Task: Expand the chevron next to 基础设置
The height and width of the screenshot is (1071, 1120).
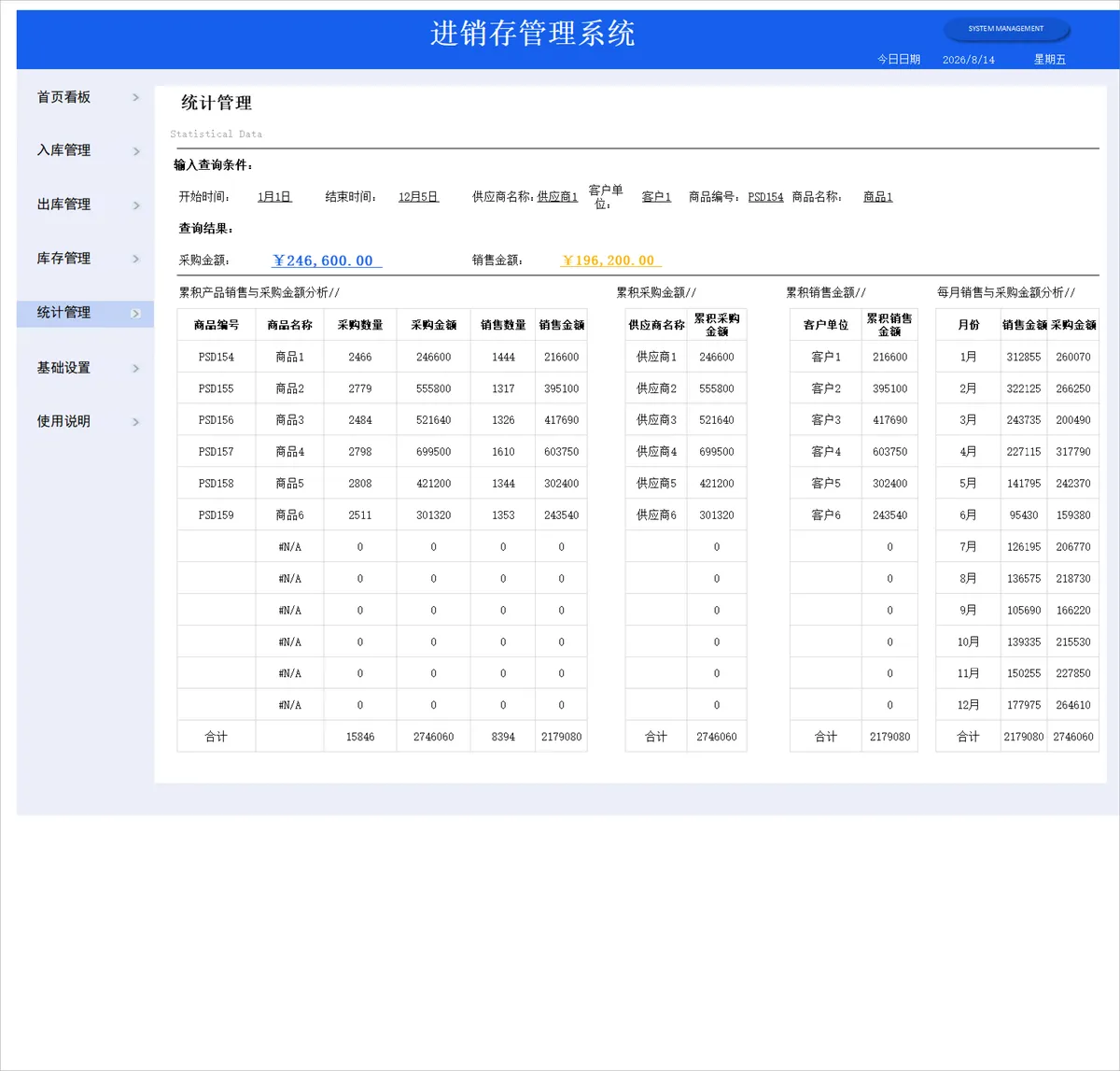Action: coord(135,368)
